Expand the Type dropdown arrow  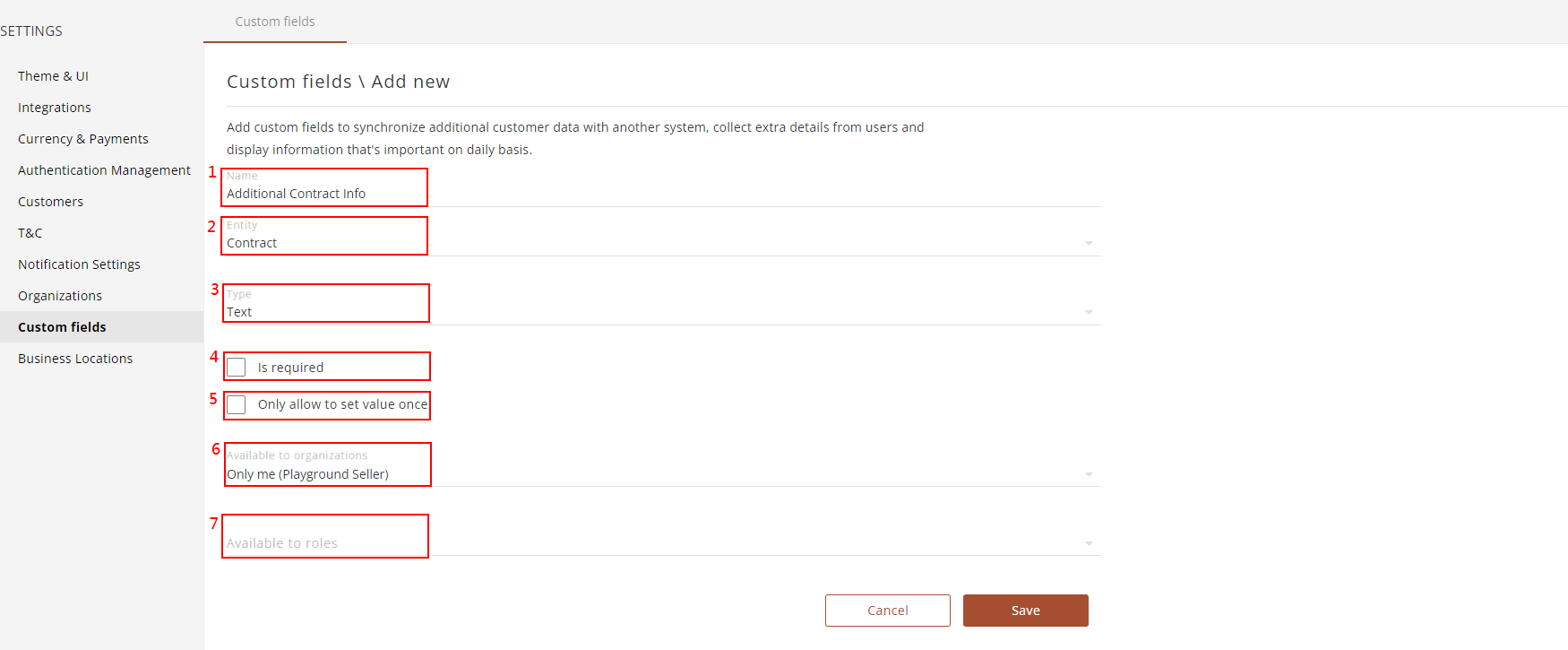pos(1089,312)
